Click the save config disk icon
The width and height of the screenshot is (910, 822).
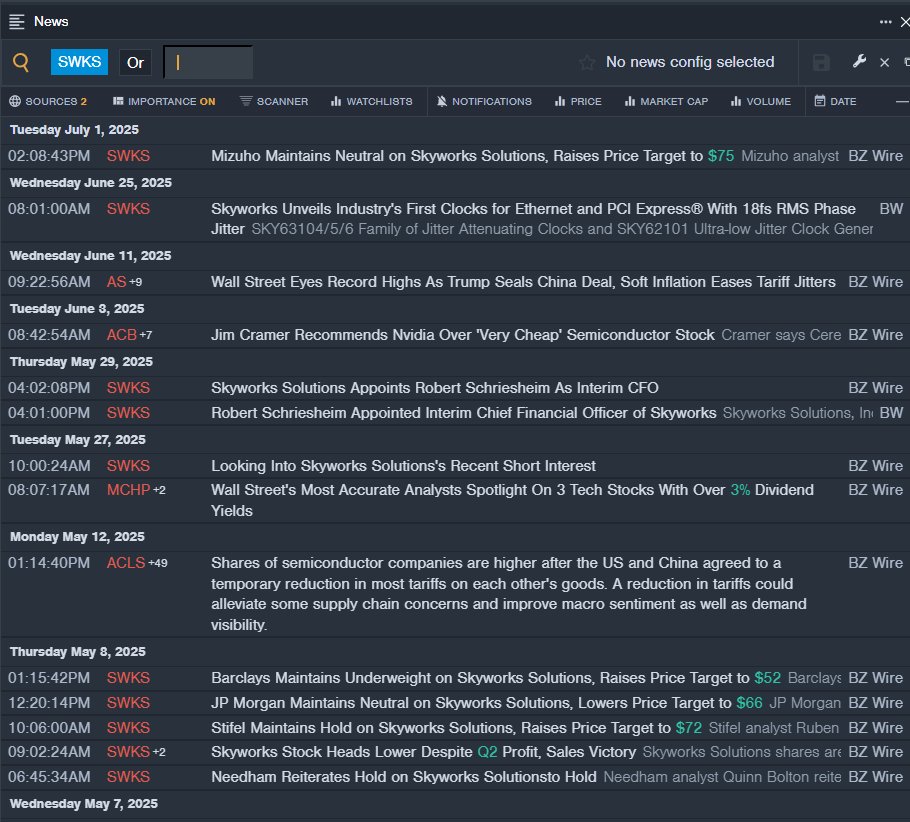[x=821, y=62]
